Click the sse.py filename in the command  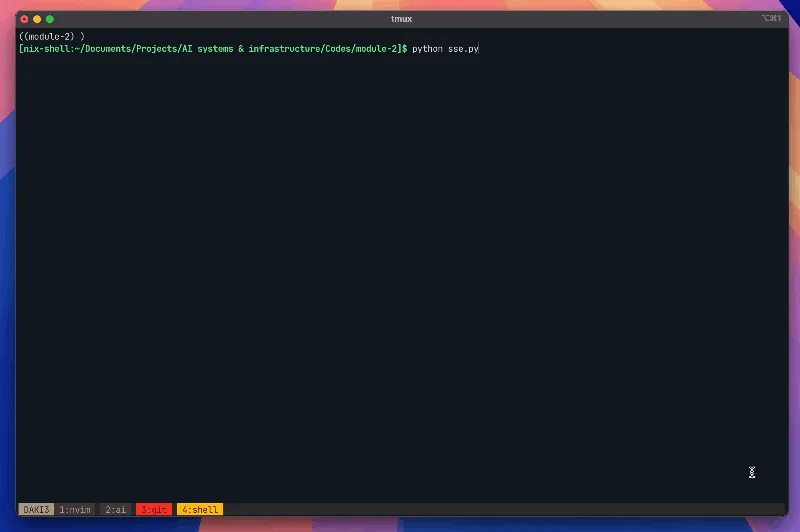[463, 48]
